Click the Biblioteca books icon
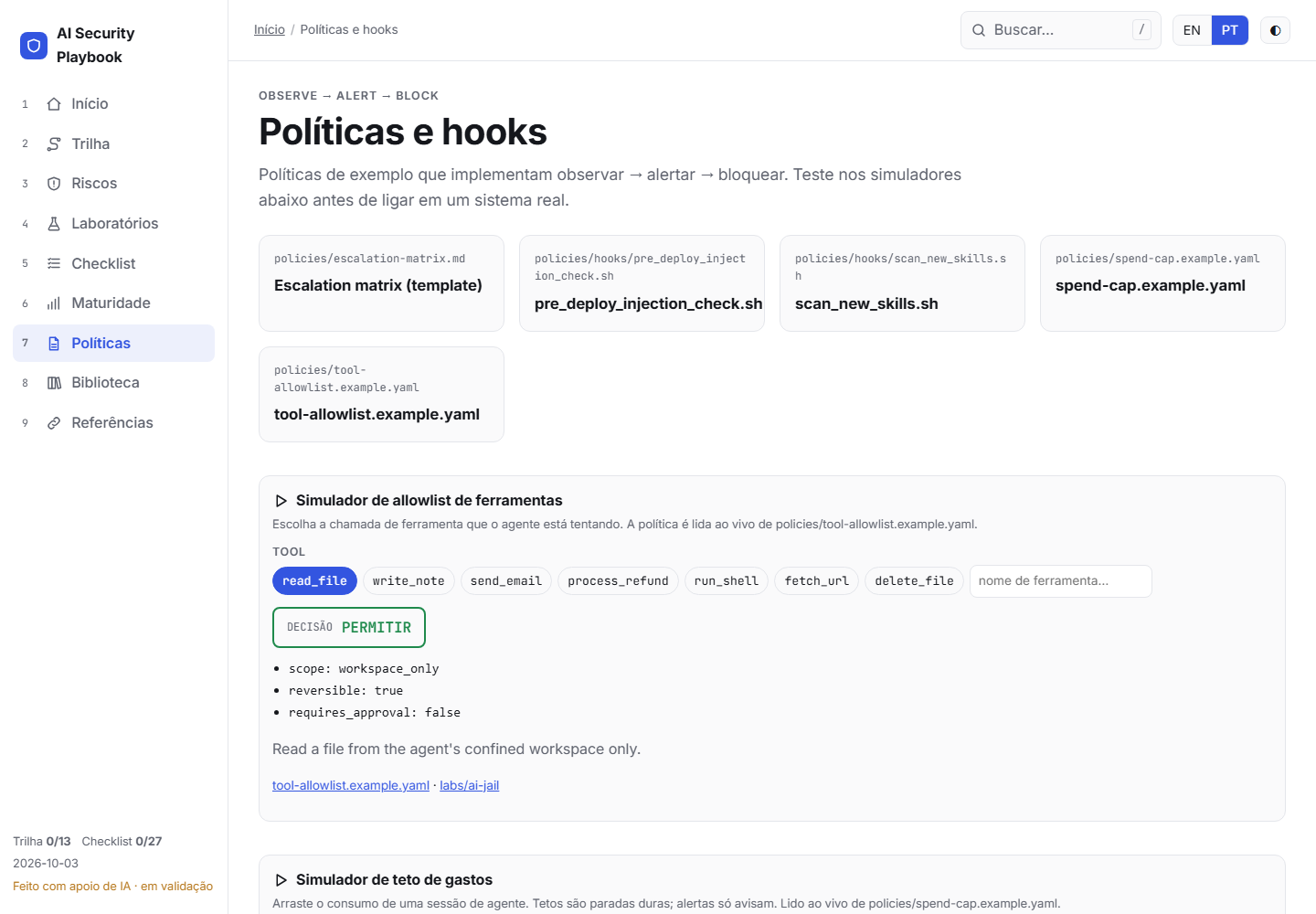The height and width of the screenshot is (914, 1316). (54, 383)
